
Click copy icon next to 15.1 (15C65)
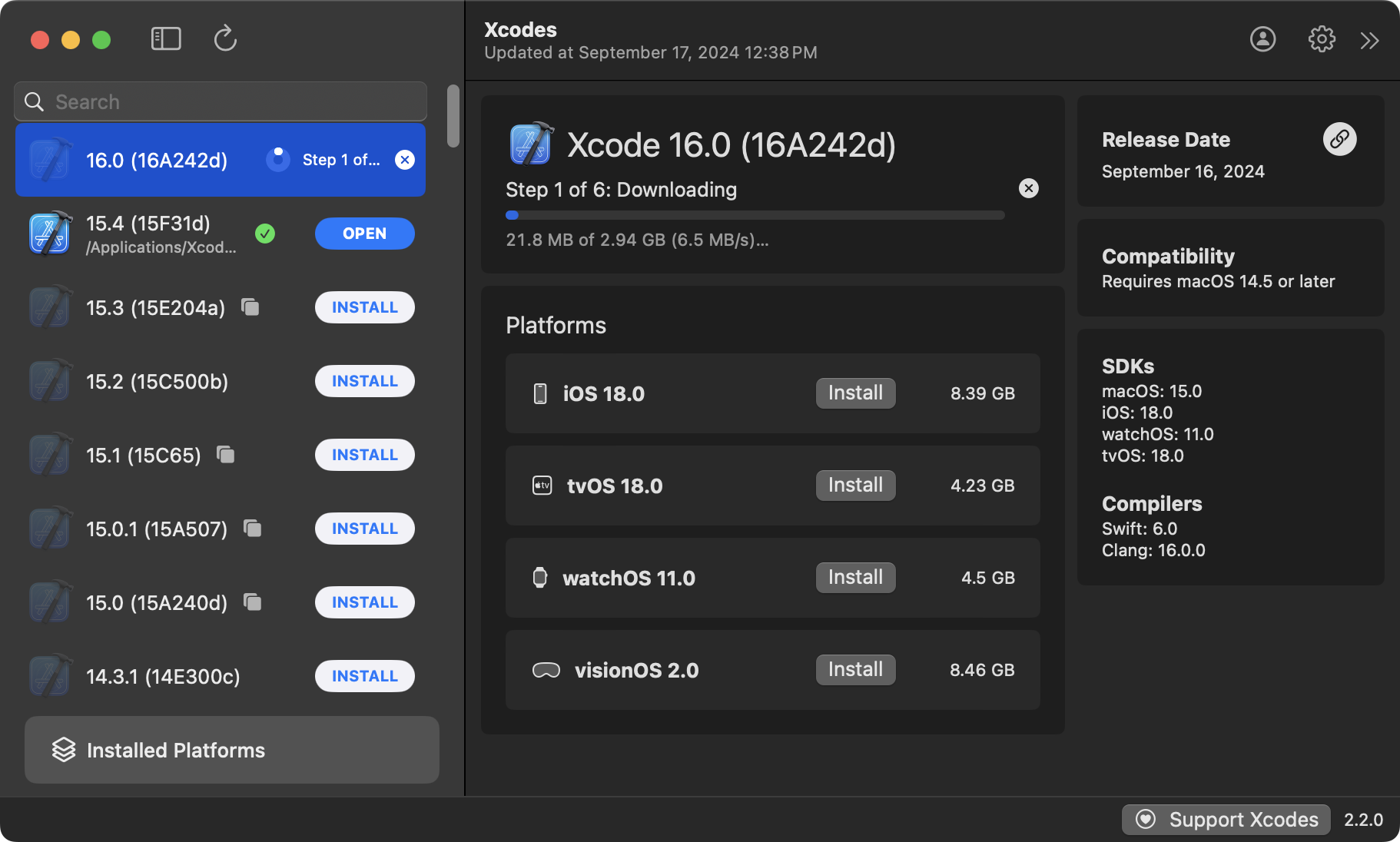(x=226, y=455)
